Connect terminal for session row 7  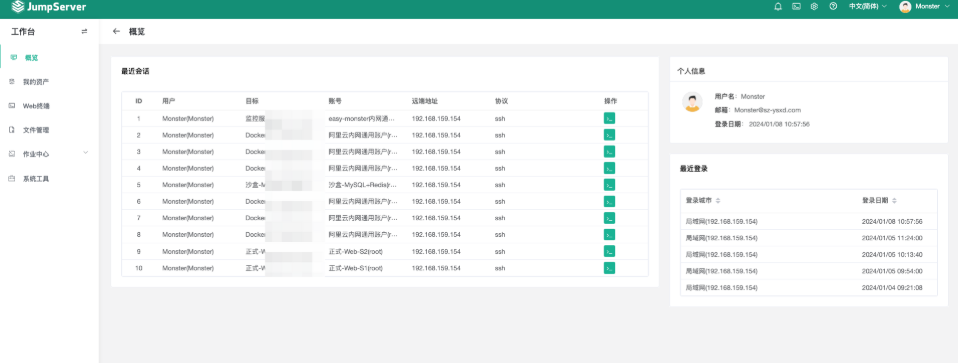(609, 218)
